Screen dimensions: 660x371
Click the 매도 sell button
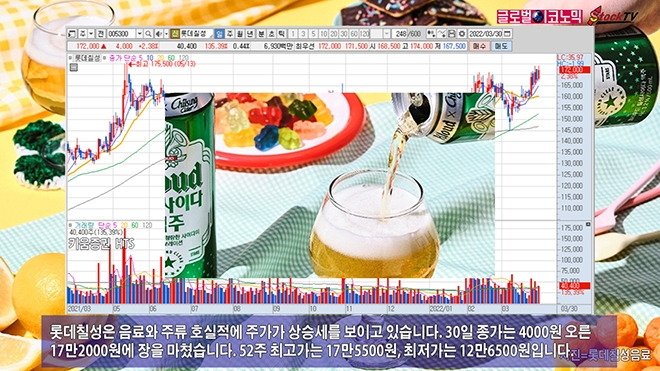501,46
